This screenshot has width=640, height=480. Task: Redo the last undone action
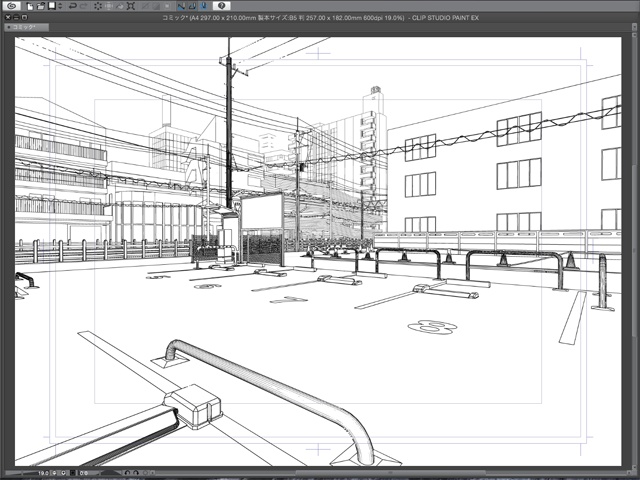click(84, 6)
